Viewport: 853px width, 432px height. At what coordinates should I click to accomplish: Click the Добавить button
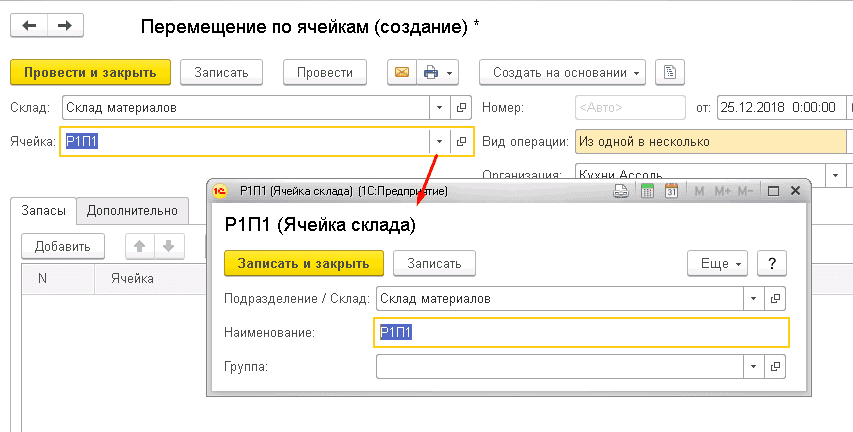tap(63, 246)
